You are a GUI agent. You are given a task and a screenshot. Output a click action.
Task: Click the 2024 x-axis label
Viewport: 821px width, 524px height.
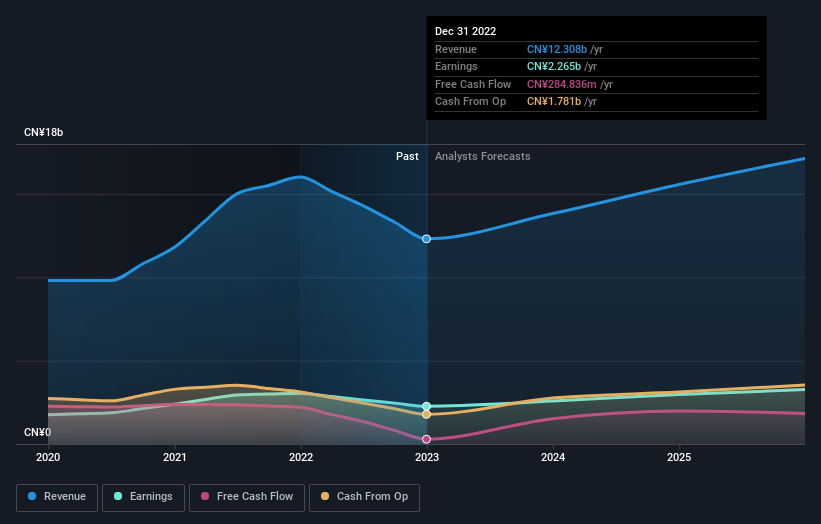click(x=553, y=458)
